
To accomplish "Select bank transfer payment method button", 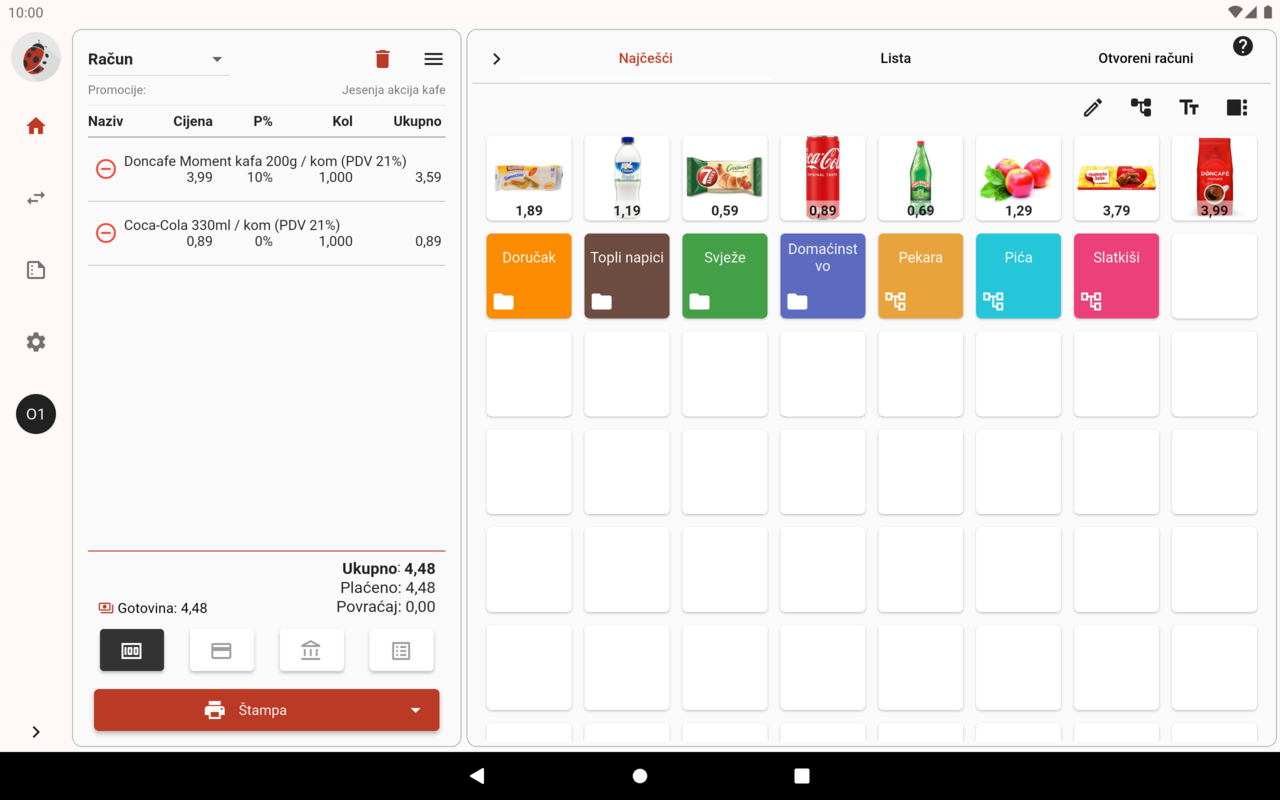I will point(311,651).
